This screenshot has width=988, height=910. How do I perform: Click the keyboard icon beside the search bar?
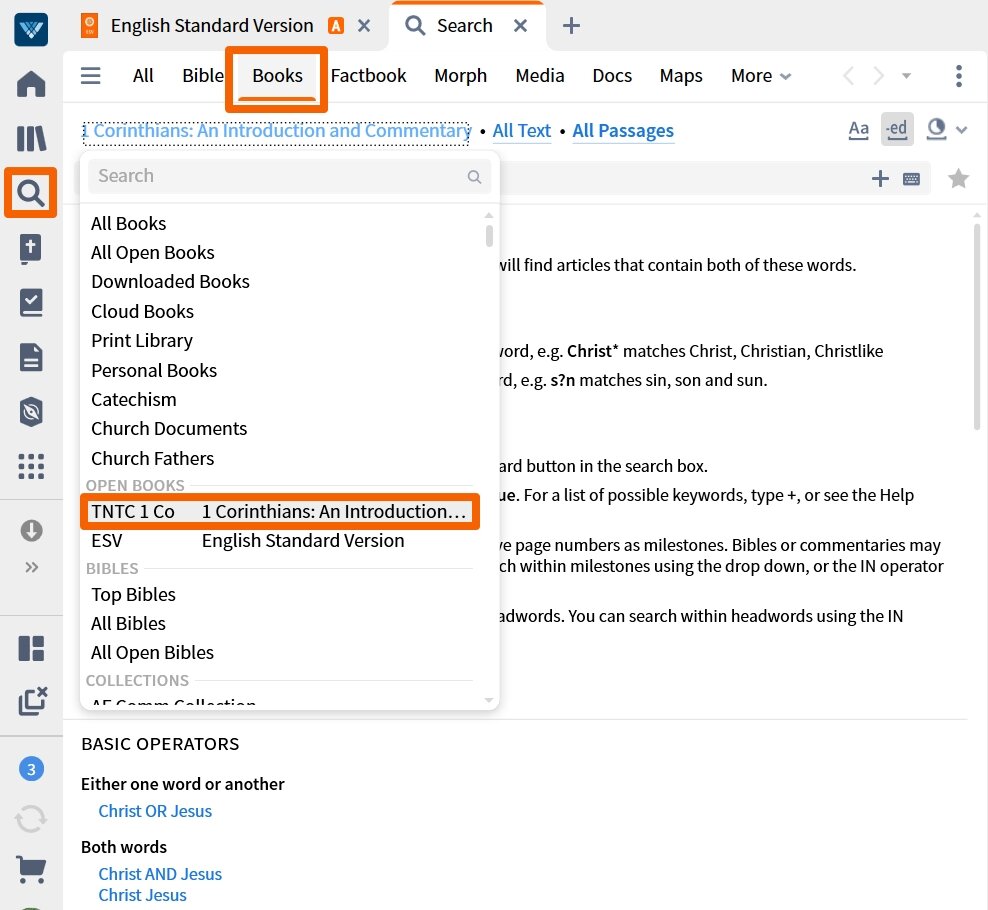(x=911, y=178)
